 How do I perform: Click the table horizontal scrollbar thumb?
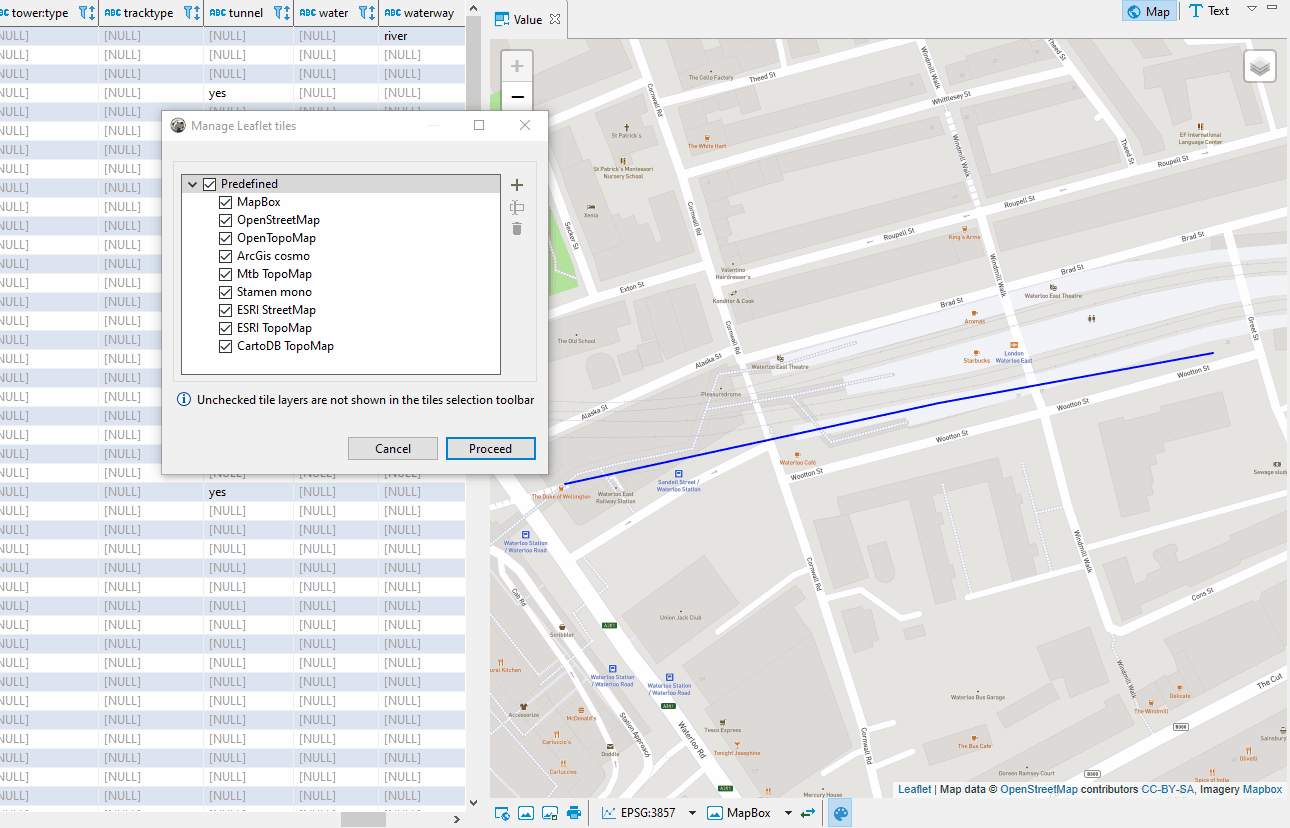tap(362, 819)
